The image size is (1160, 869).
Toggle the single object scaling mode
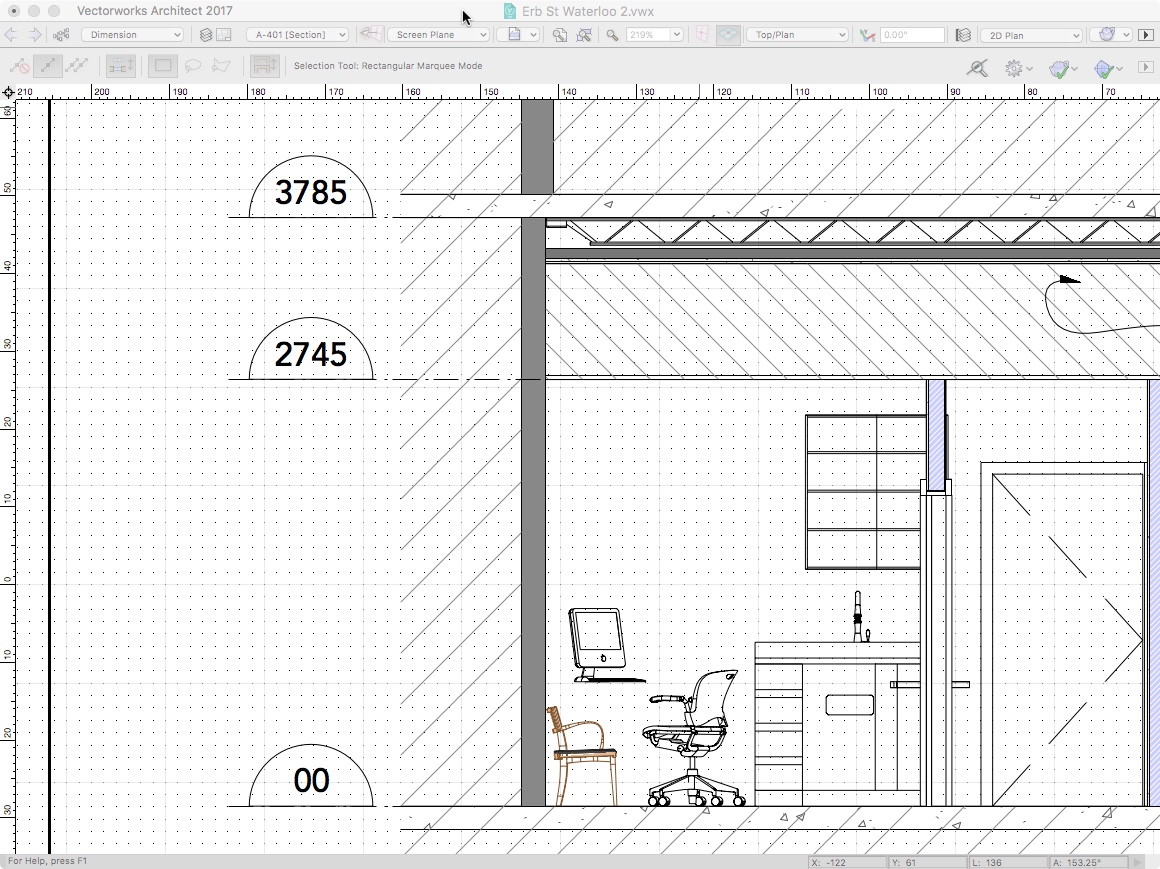click(x=47, y=66)
